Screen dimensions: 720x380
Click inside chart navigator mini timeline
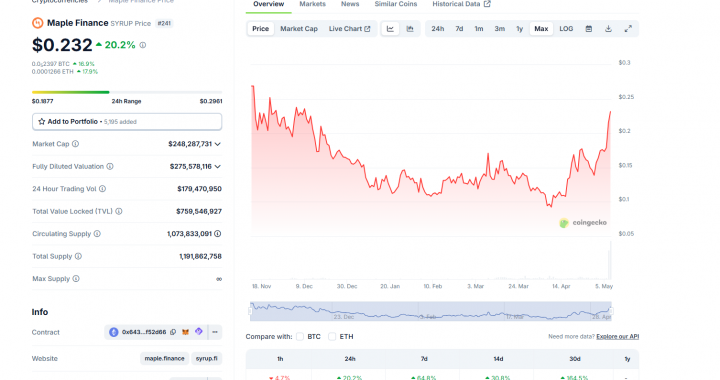click(431, 311)
